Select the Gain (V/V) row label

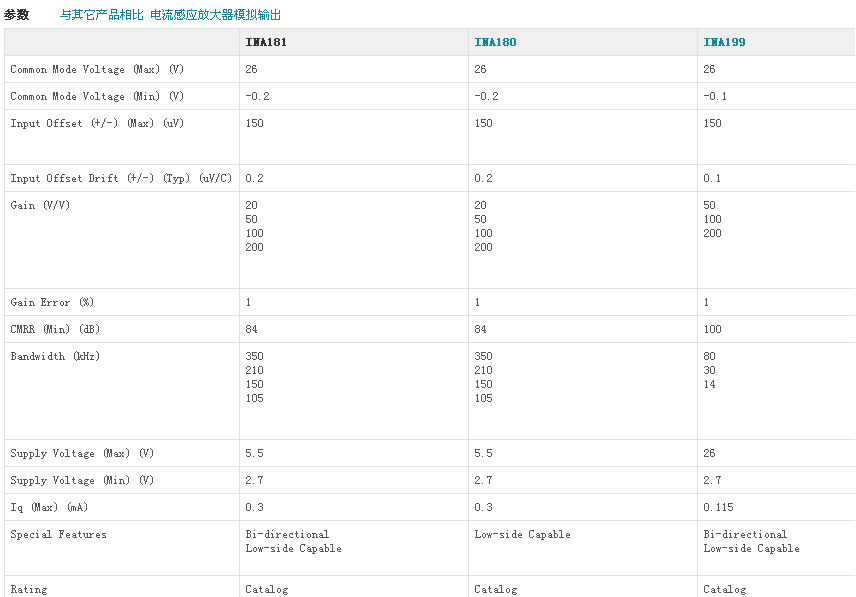40,205
